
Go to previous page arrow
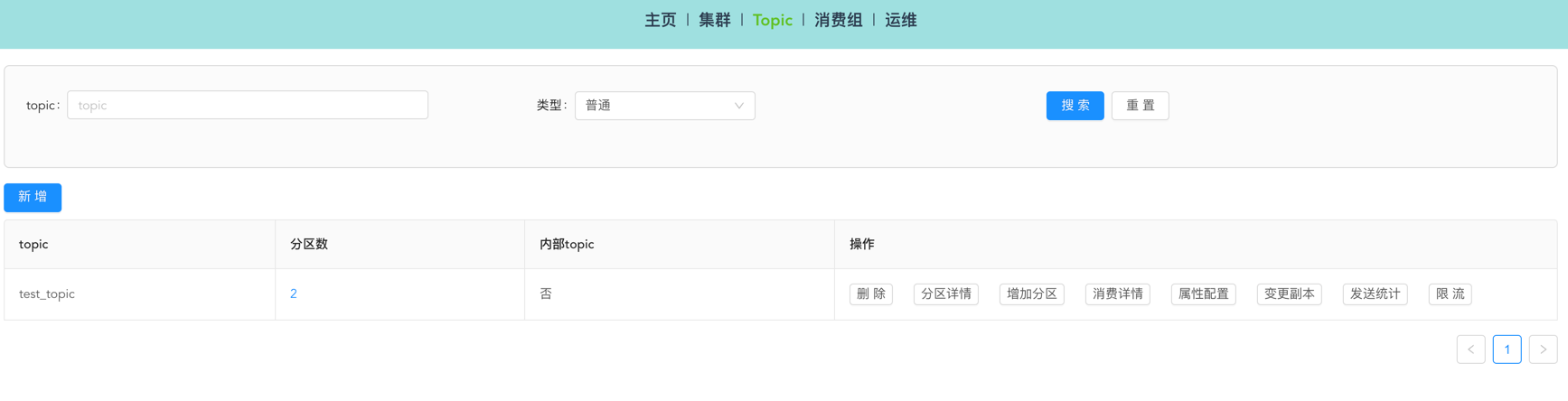click(x=1470, y=350)
